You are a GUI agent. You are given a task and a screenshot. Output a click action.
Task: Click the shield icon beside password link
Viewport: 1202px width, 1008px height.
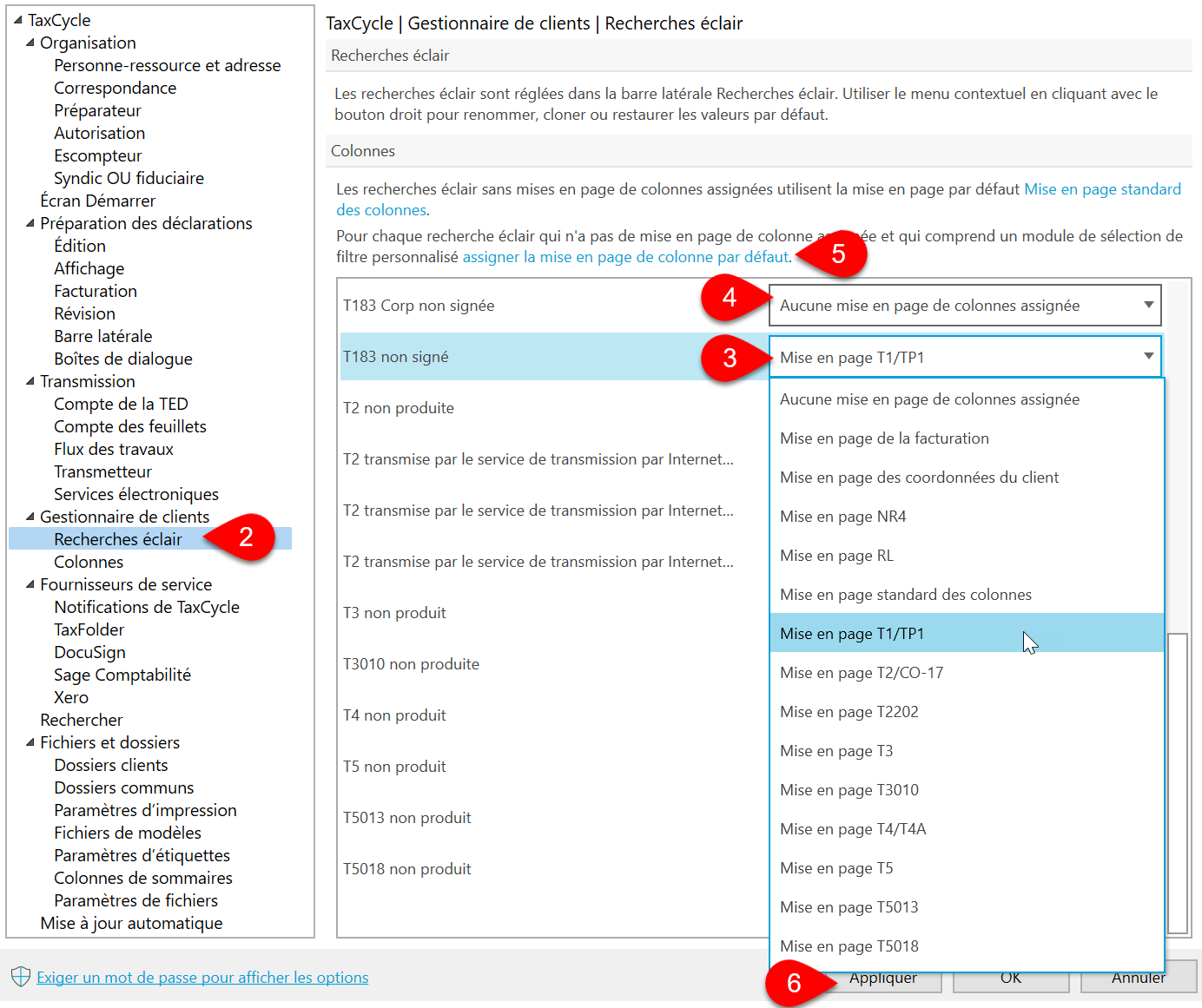pyautogui.click(x=21, y=977)
